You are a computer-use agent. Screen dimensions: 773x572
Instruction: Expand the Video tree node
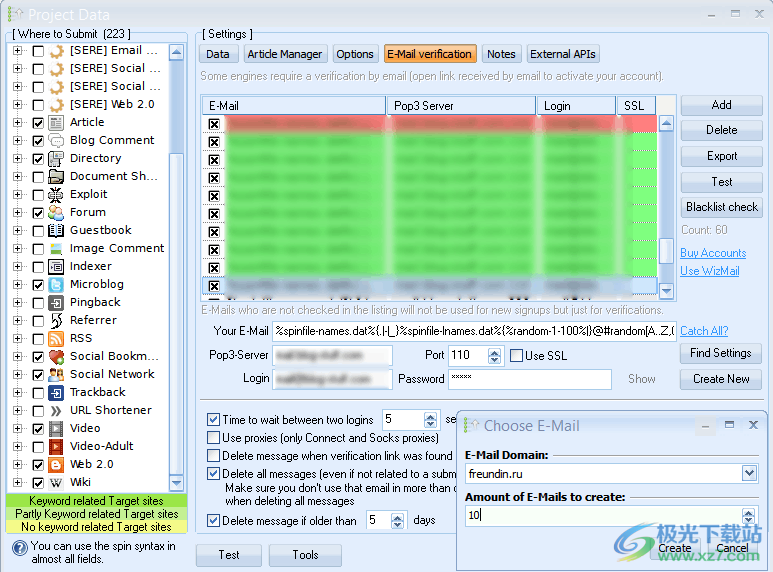tap(17, 429)
